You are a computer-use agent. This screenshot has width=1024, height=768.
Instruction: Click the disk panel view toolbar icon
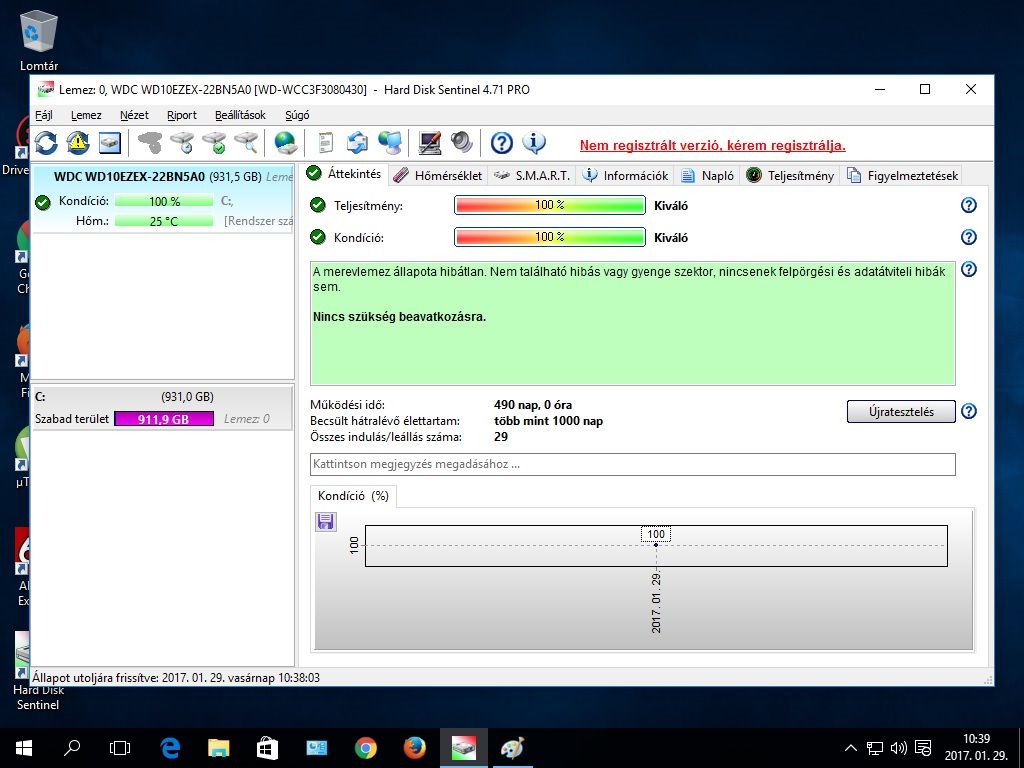coord(110,142)
